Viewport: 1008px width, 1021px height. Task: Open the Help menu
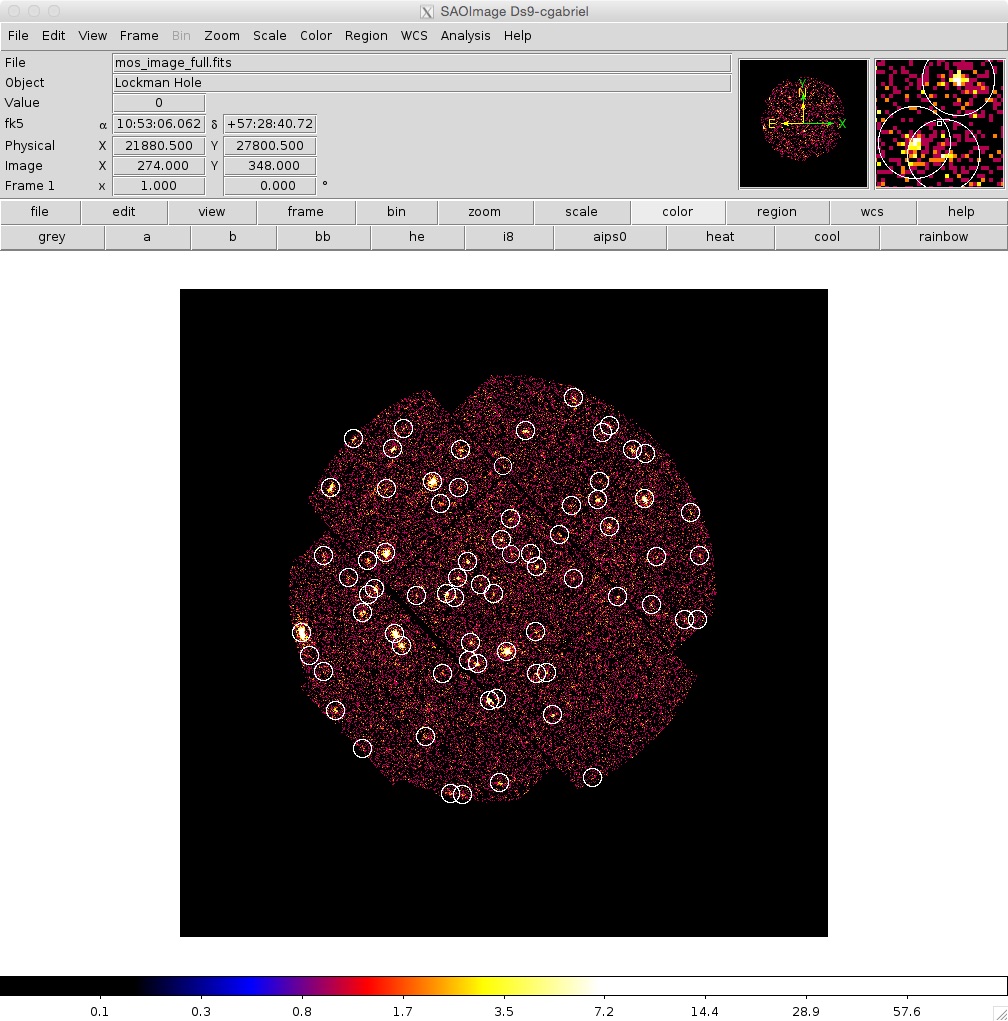click(x=518, y=36)
